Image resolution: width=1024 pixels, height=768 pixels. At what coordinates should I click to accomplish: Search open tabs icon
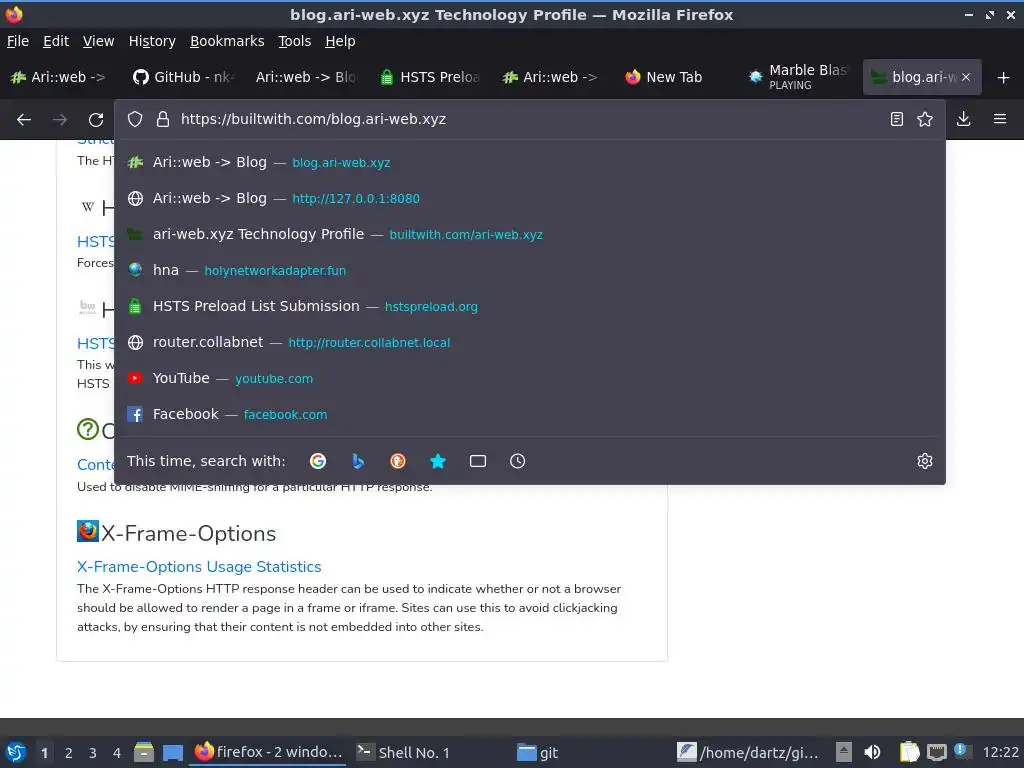[x=477, y=461]
